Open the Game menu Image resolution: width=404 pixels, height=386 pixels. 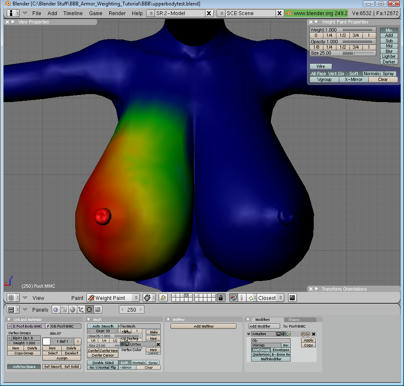click(x=96, y=13)
